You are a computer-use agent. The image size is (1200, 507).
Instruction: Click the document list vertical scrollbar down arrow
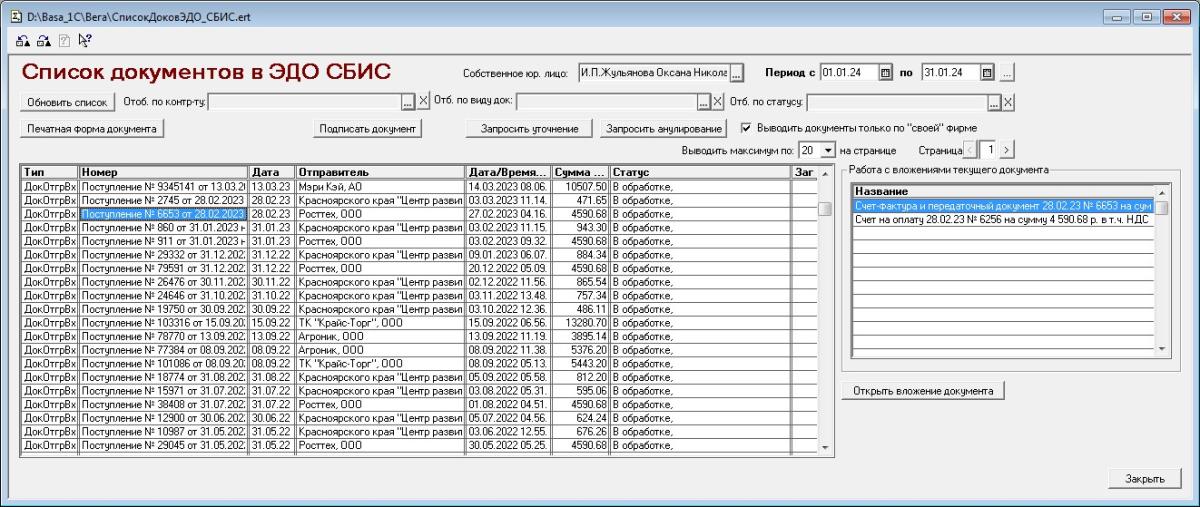(x=825, y=448)
